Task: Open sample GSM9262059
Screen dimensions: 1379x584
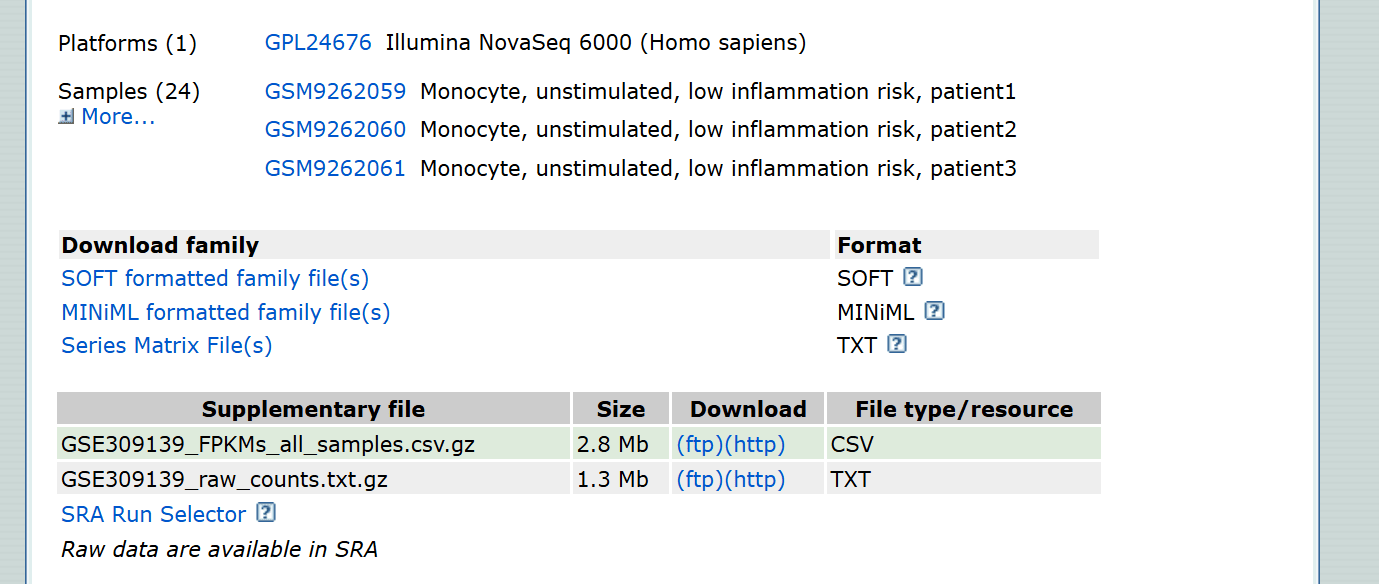Action: tap(335, 92)
